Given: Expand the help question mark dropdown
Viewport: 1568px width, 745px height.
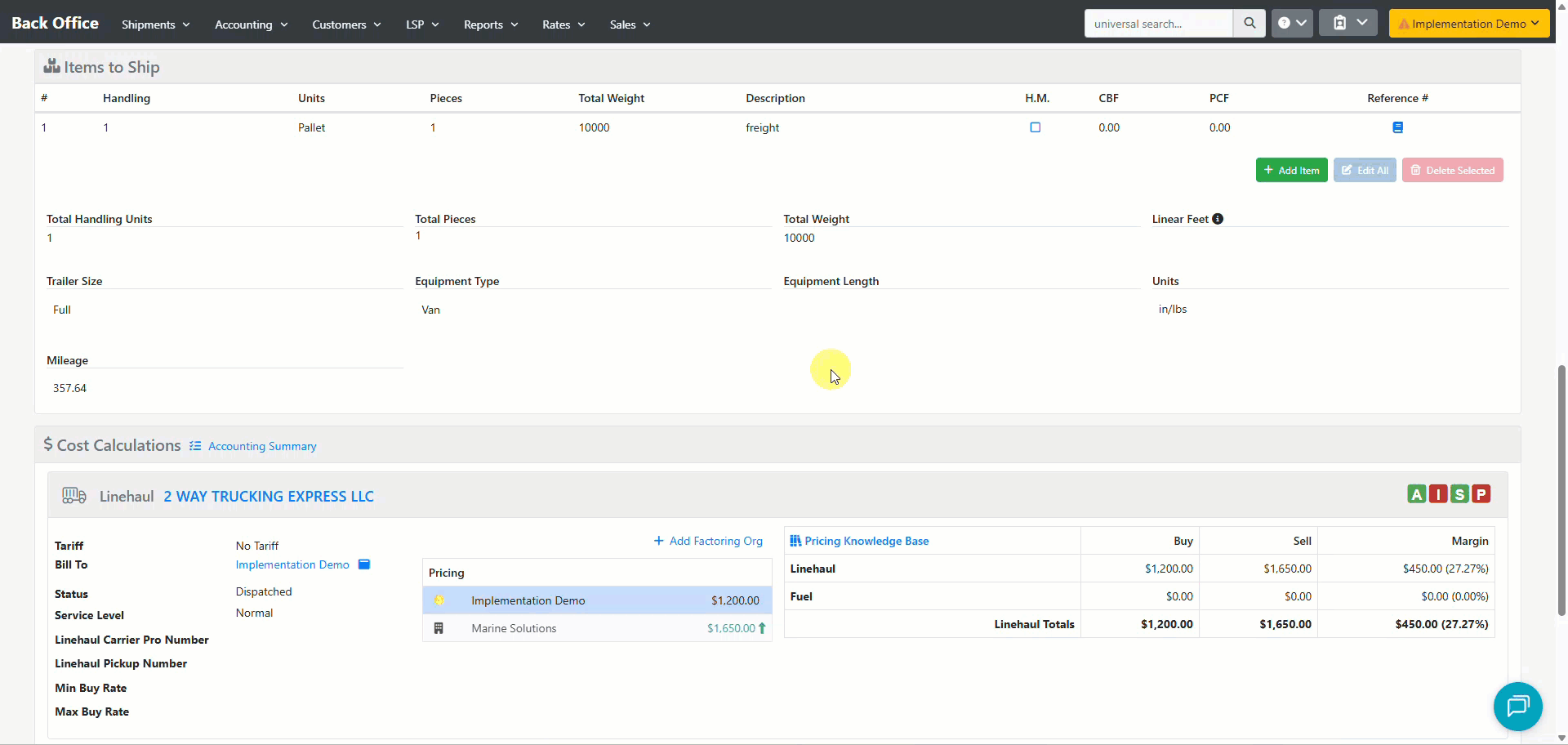Looking at the screenshot, I should click(x=1291, y=24).
